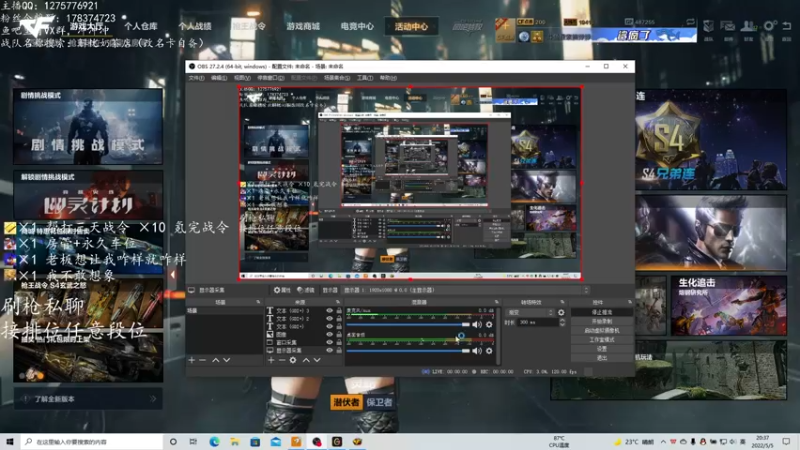Open 麦克风/Aux audio settings gear
Viewport: 800px width, 450px height.
coord(489,324)
